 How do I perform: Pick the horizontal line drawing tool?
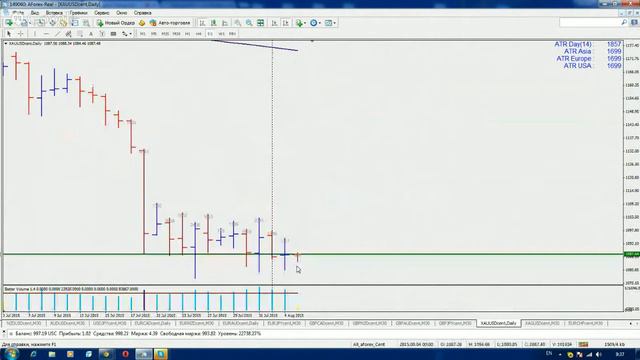pyautogui.click(x=46, y=34)
